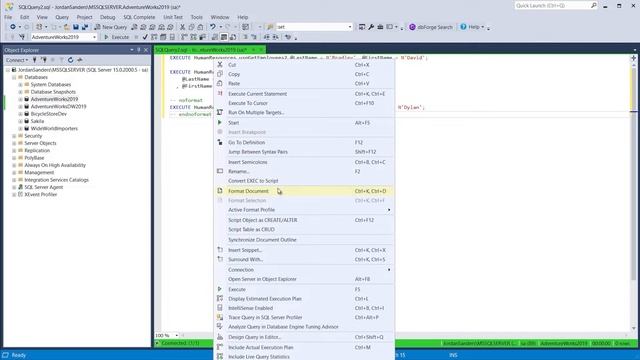
Task: Click the XEvent Profiler tree row
Action: (x=40, y=194)
